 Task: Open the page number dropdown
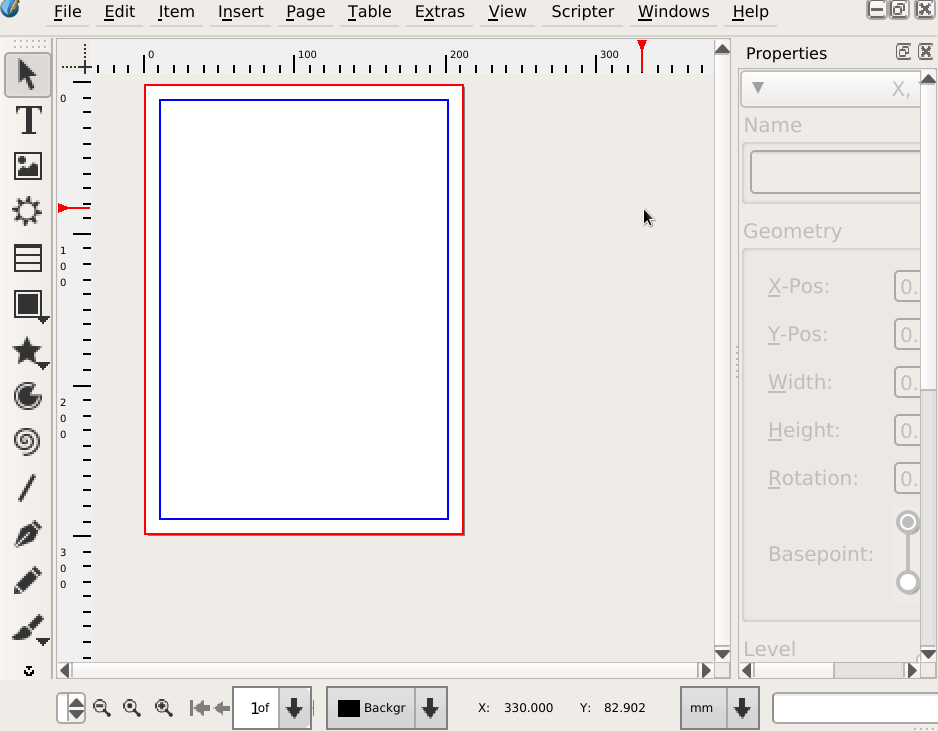294,708
